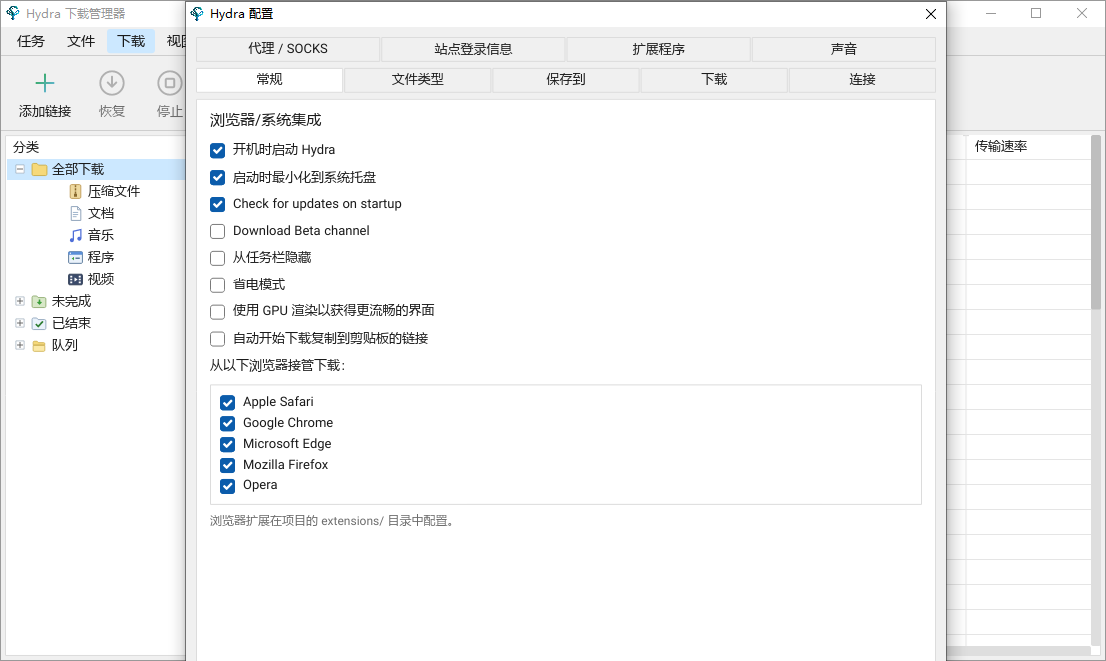Enable GPU rendering for smoother interface
Screen dimensions: 1106x661
coord(217,312)
